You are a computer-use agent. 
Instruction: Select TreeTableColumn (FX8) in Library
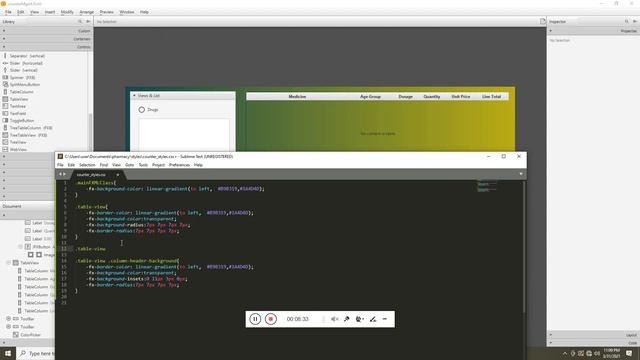coord(31,128)
